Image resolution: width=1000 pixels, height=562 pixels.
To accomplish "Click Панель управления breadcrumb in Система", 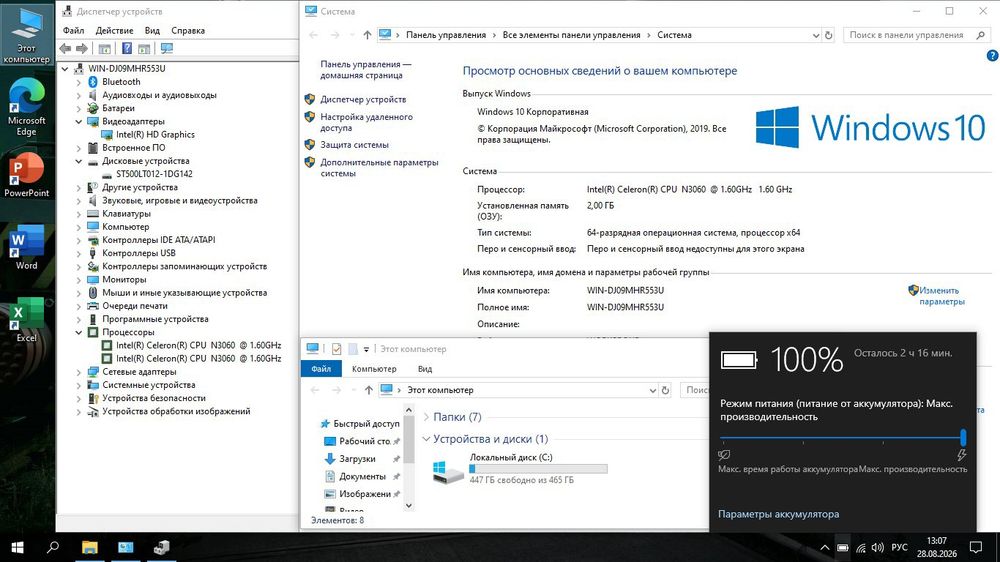I will click(446, 35).
